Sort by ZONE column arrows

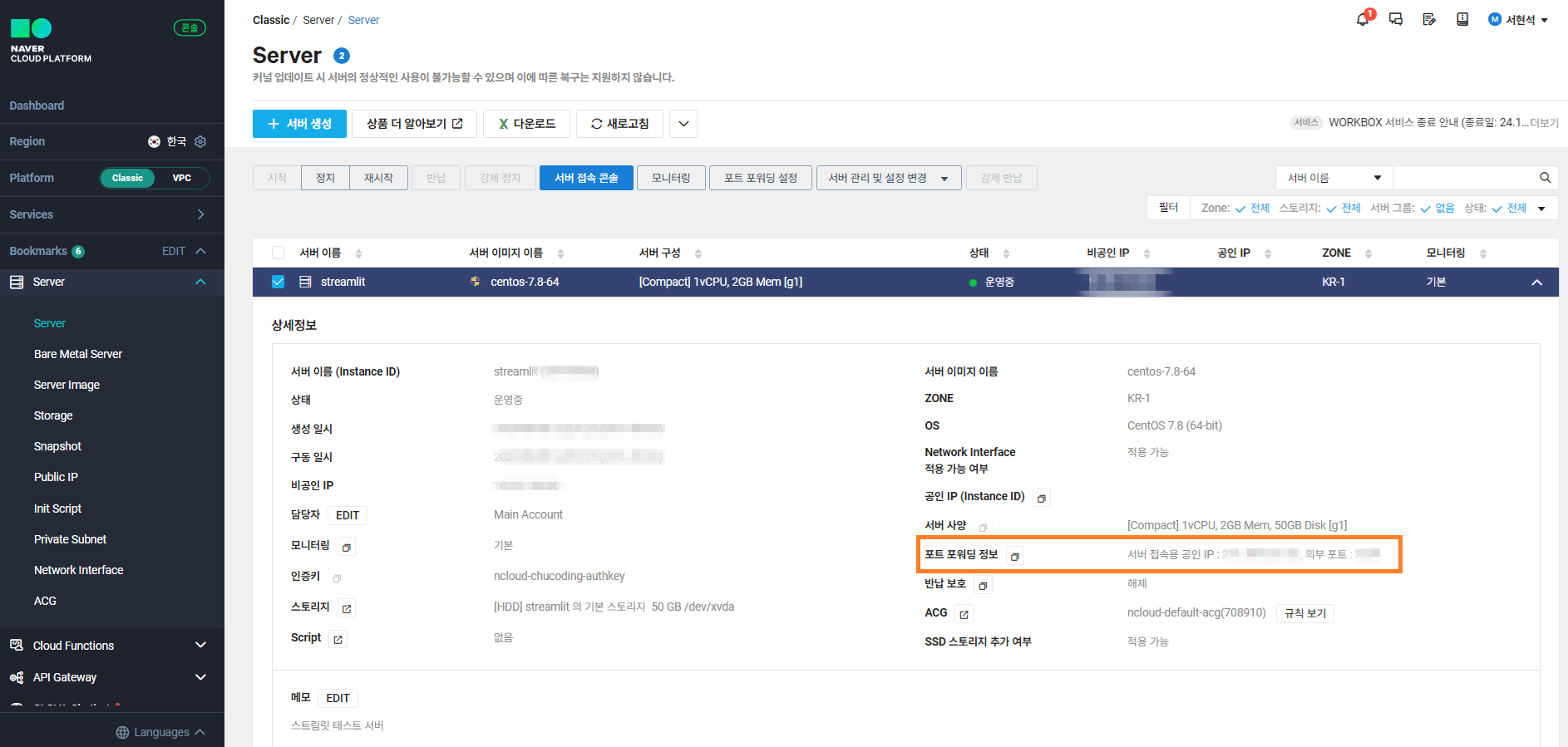tap(1368, 253)
